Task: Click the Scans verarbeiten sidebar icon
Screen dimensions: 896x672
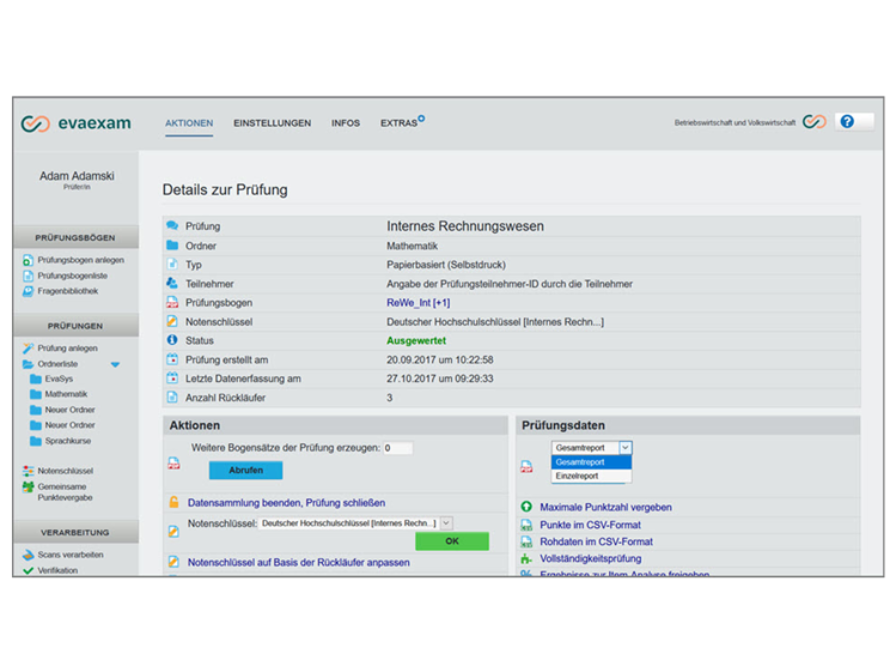Action: click(x=28, y=554)
